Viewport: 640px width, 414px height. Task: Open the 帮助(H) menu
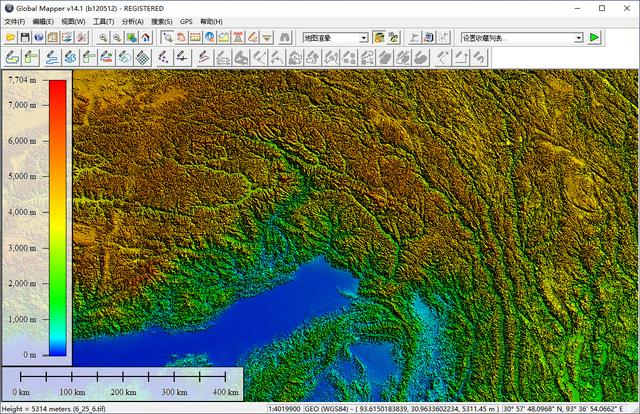tap(211, 21)
